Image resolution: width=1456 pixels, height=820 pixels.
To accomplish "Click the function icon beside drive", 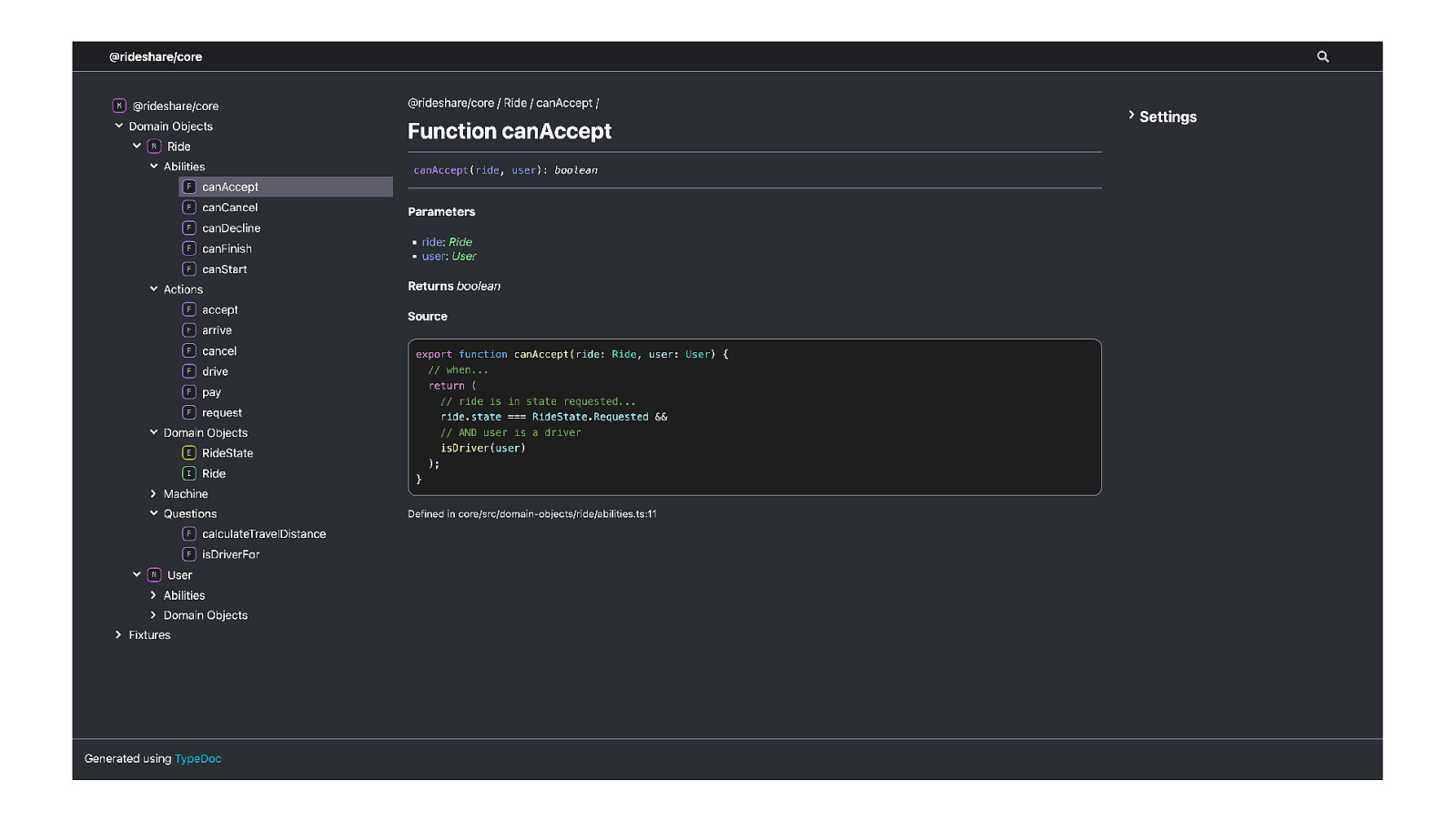I will pos(189,371).
